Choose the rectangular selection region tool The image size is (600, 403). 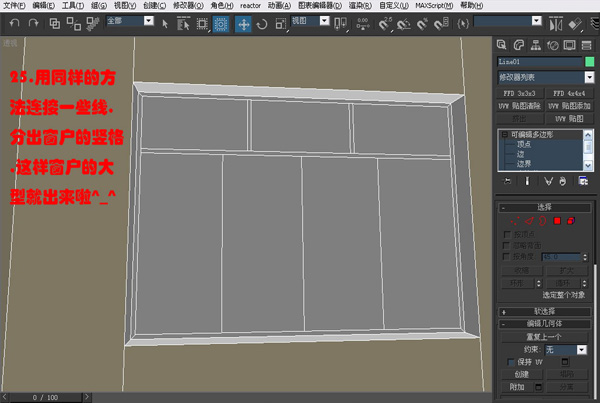point(202,24)
